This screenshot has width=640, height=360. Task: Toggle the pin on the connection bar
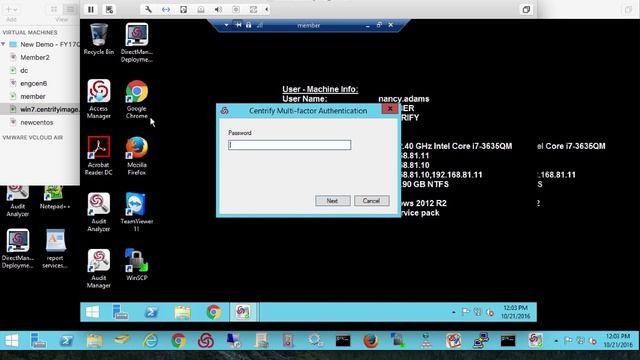[238, 25]
